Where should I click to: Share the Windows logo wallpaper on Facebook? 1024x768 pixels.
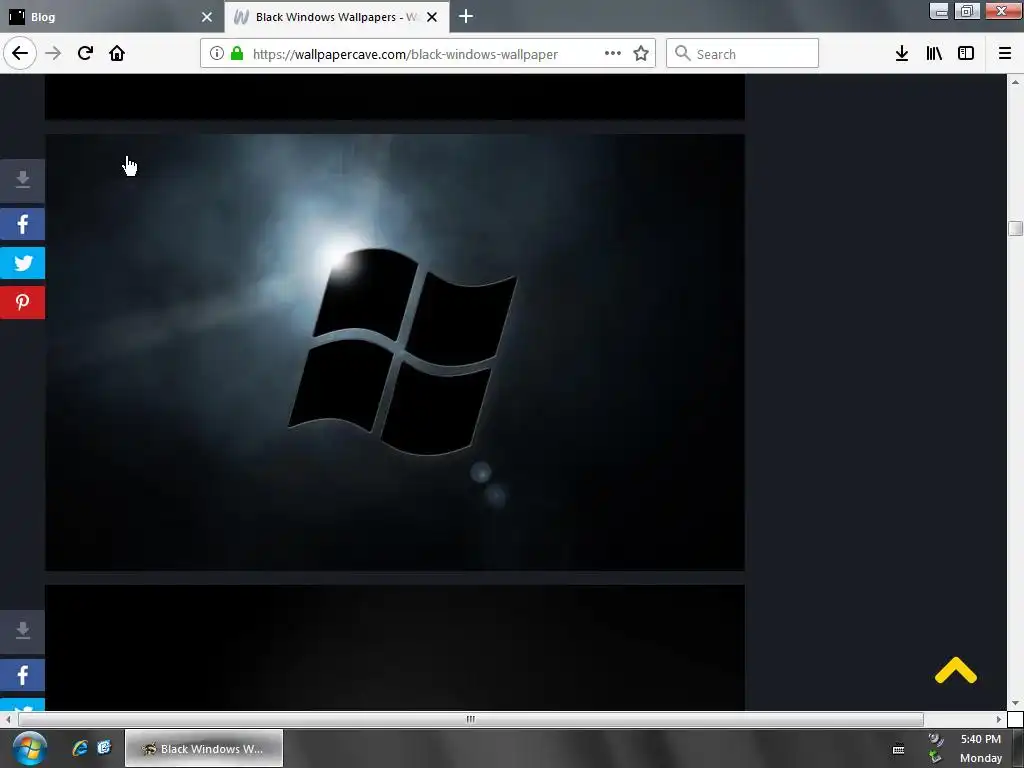pyautogui.click(x=22, y=224)
